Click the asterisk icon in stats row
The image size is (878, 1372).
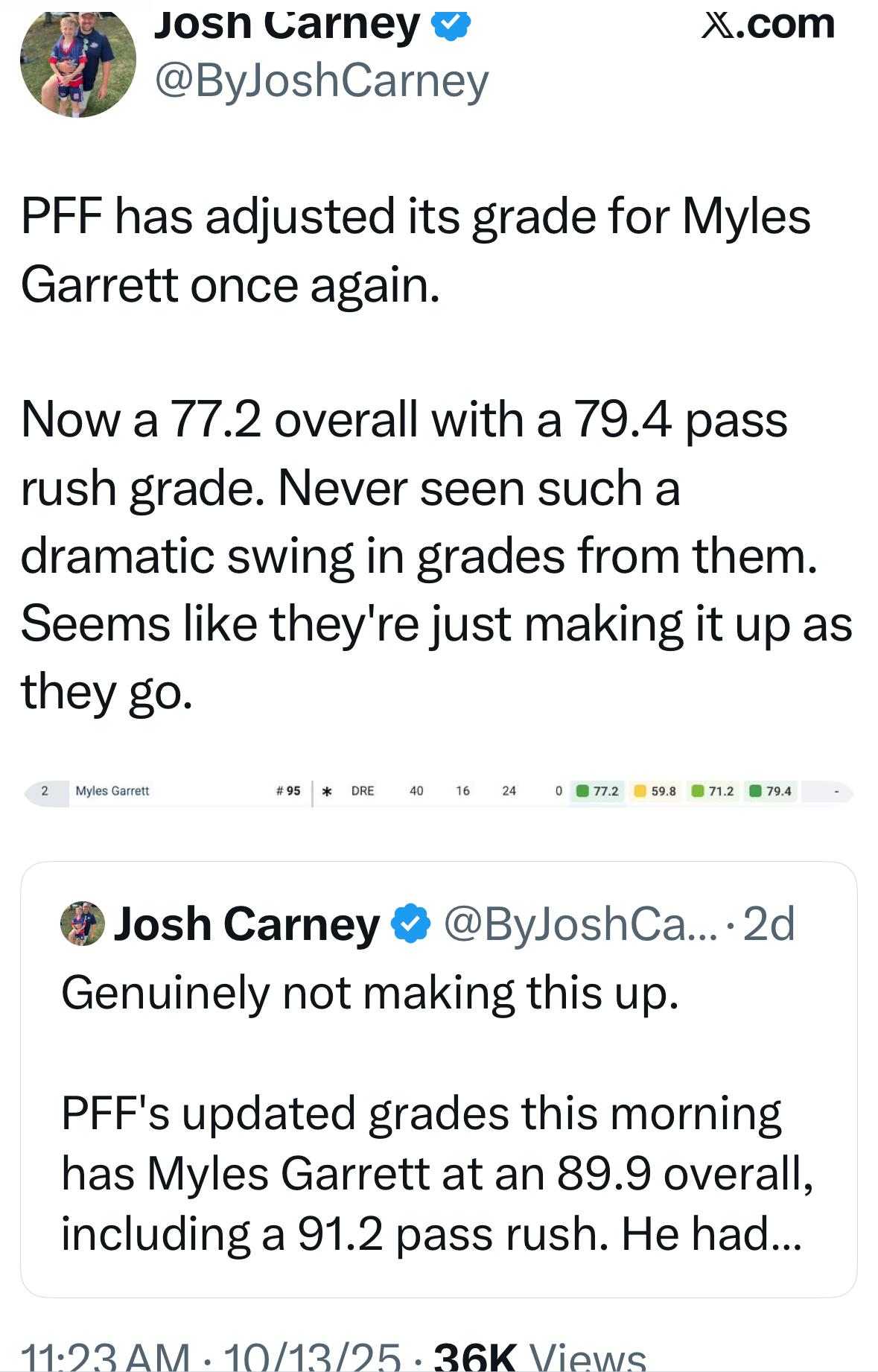326,791
